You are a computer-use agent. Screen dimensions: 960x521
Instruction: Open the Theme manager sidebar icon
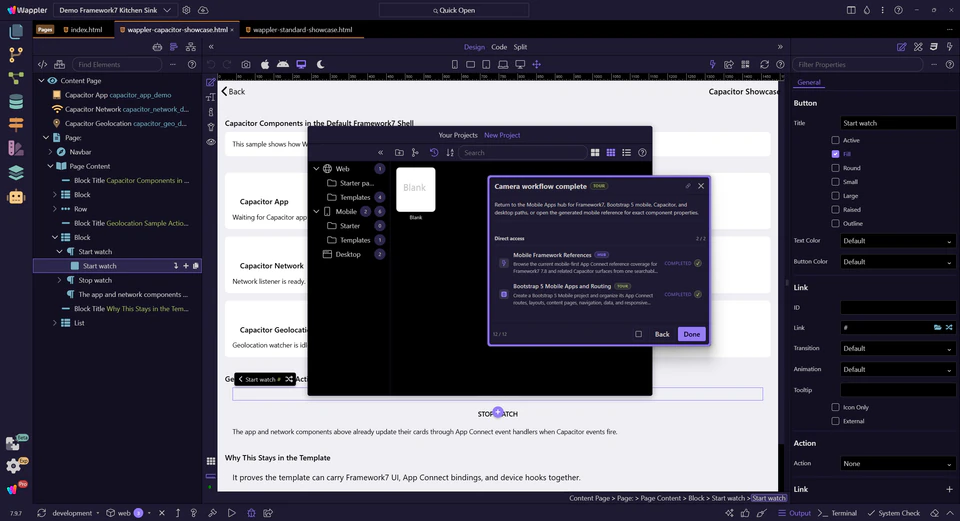click(x=16, y=148)
